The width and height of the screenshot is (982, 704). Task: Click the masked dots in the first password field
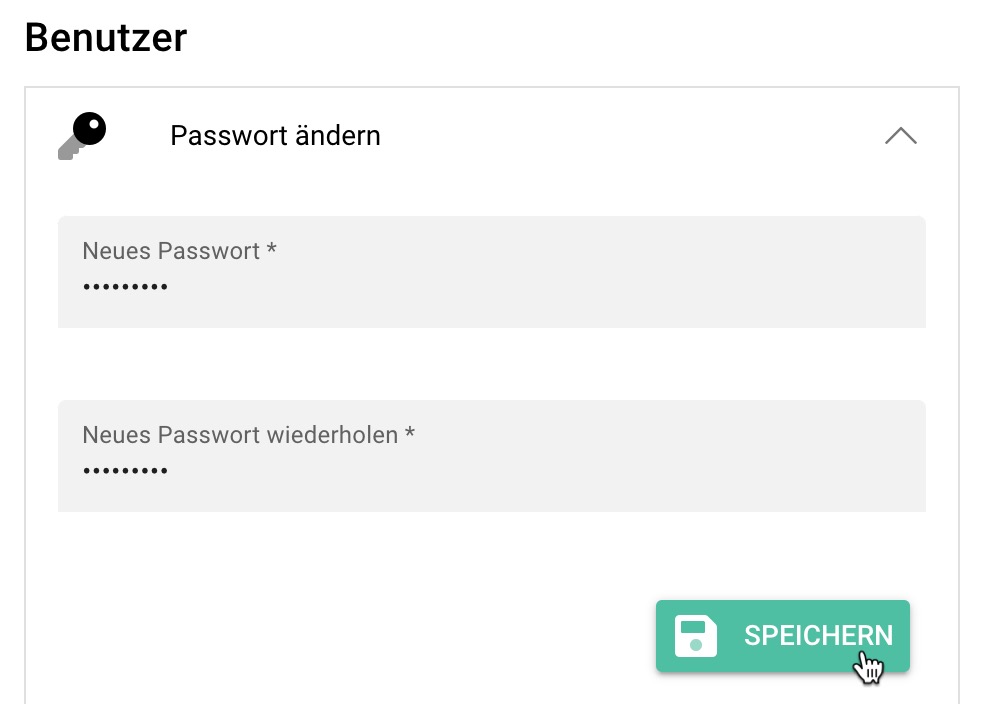point(125,286)
